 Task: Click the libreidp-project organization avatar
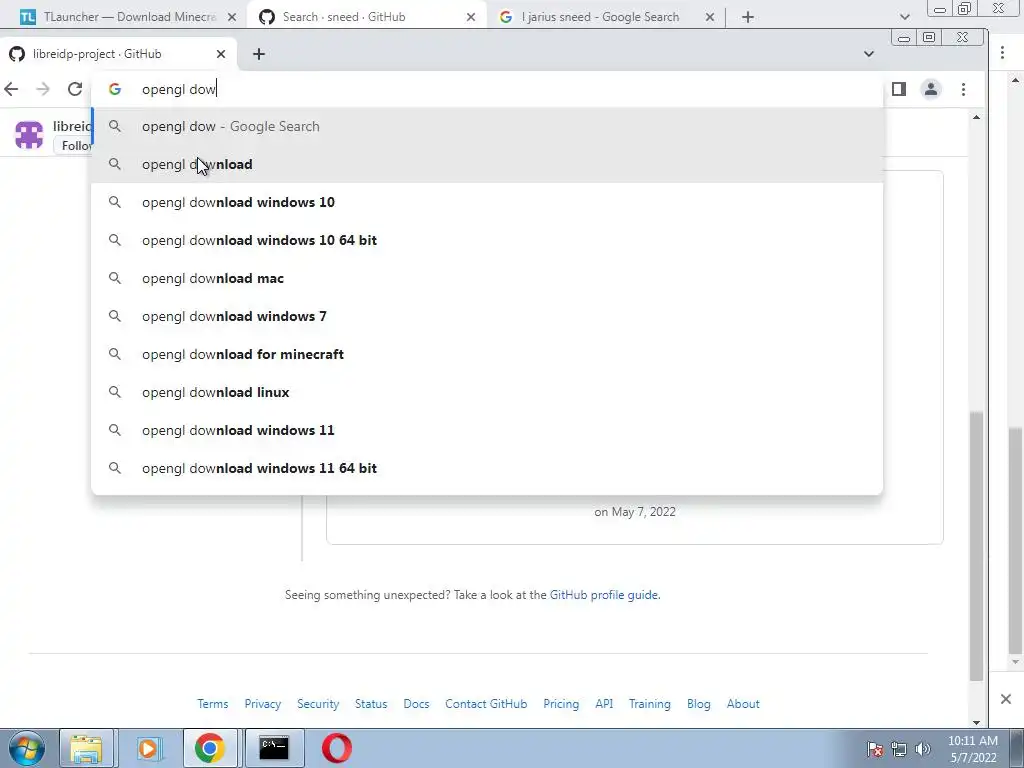29,135
